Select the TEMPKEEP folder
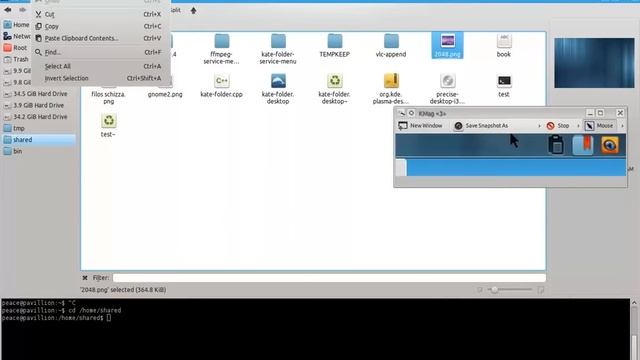The height and width of the screenshot is (360, 640). pos(335,41)
